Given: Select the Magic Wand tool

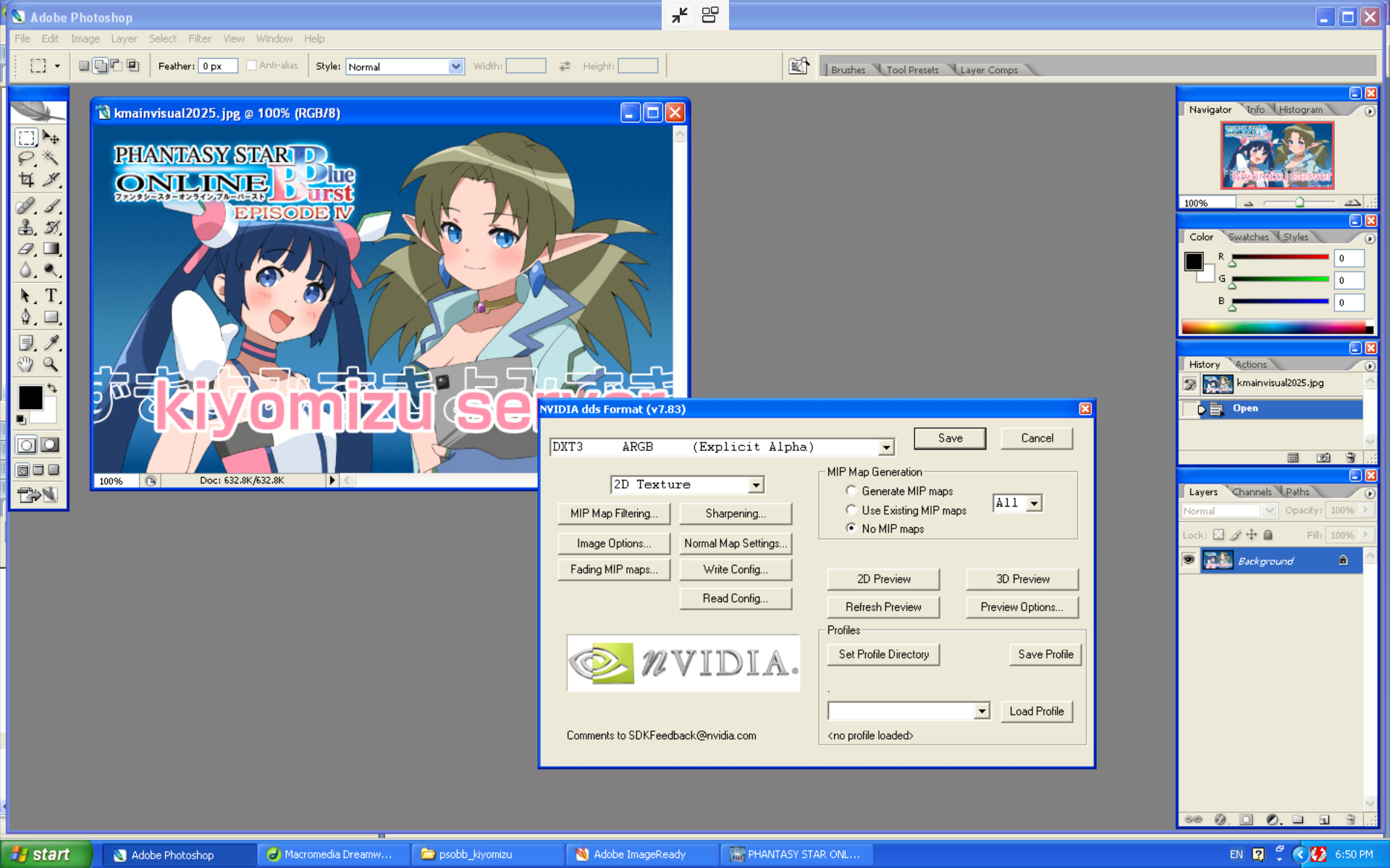Looking at the screenshot, I should click(51, 159).
